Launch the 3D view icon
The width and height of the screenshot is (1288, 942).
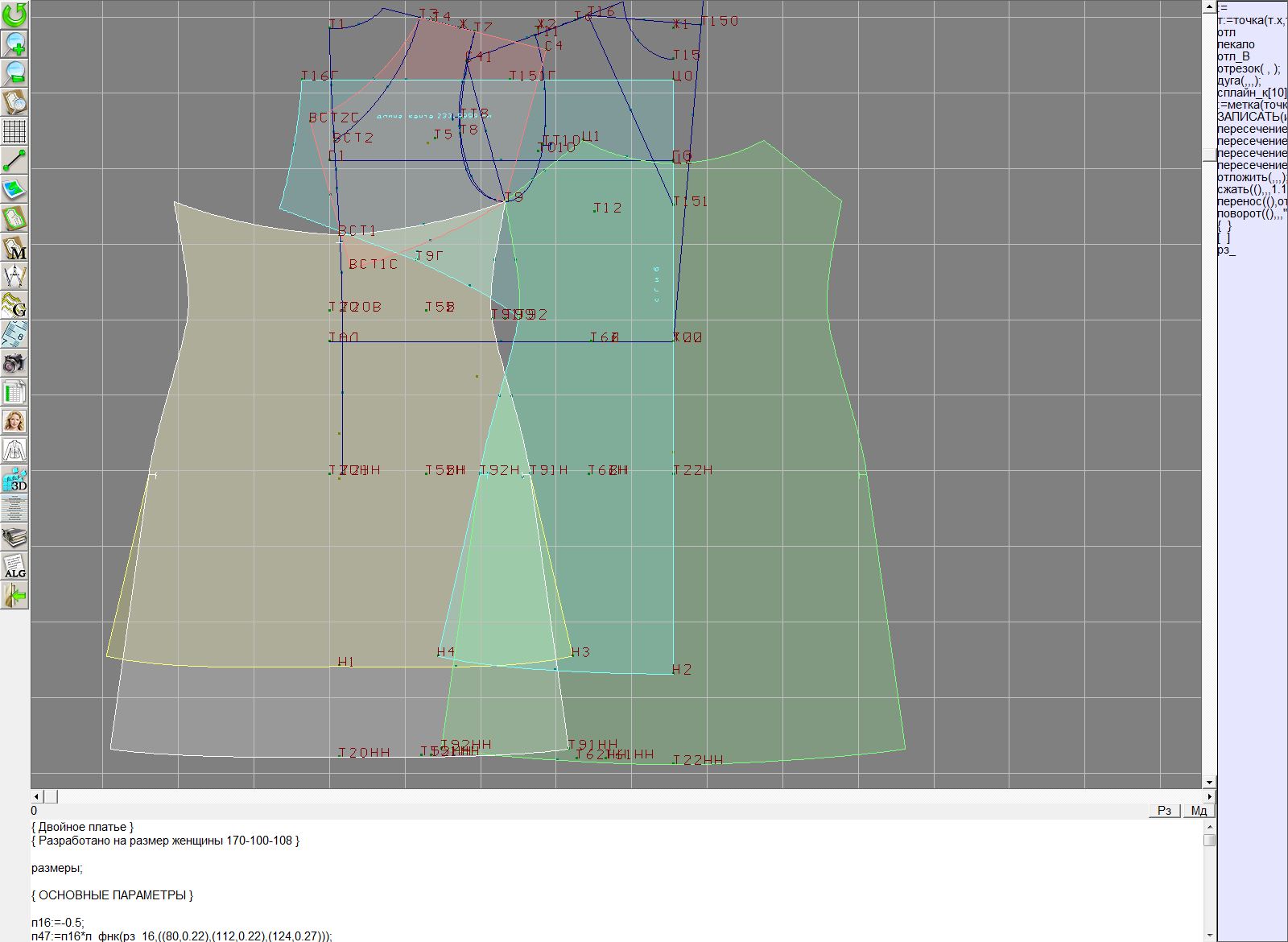(14, 480)
